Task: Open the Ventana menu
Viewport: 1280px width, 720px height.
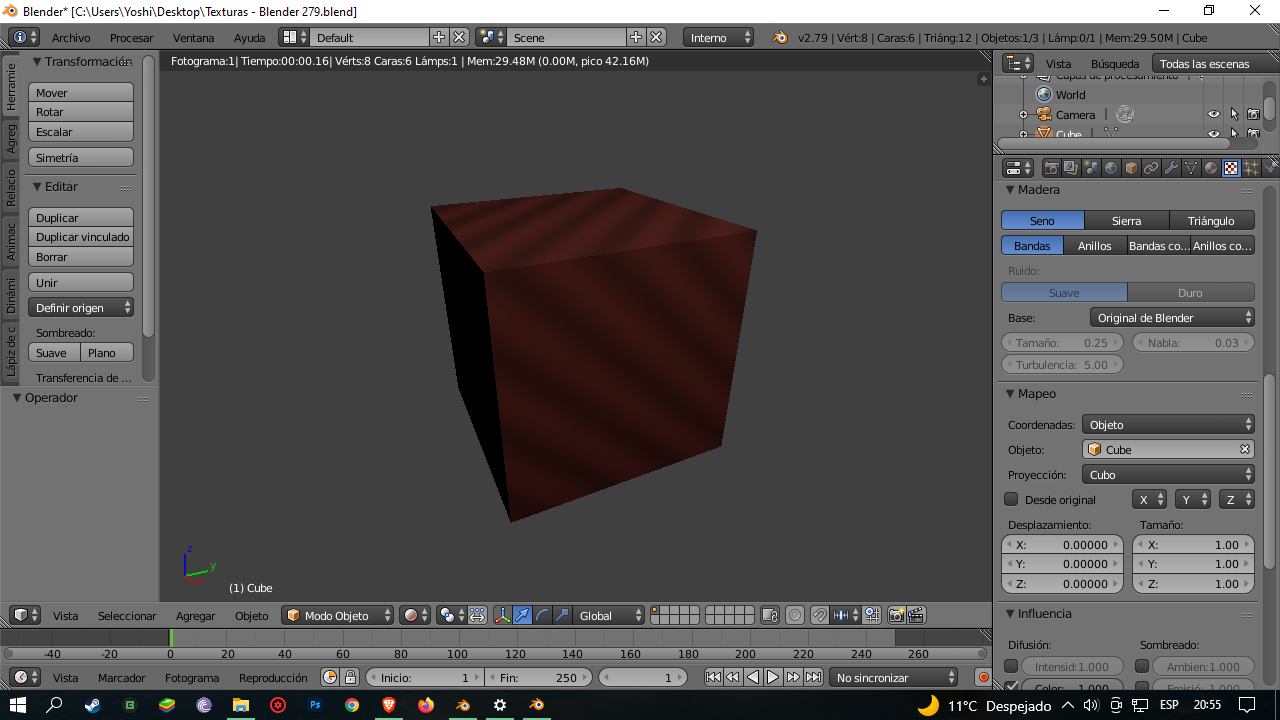Action: click(194, 38)
